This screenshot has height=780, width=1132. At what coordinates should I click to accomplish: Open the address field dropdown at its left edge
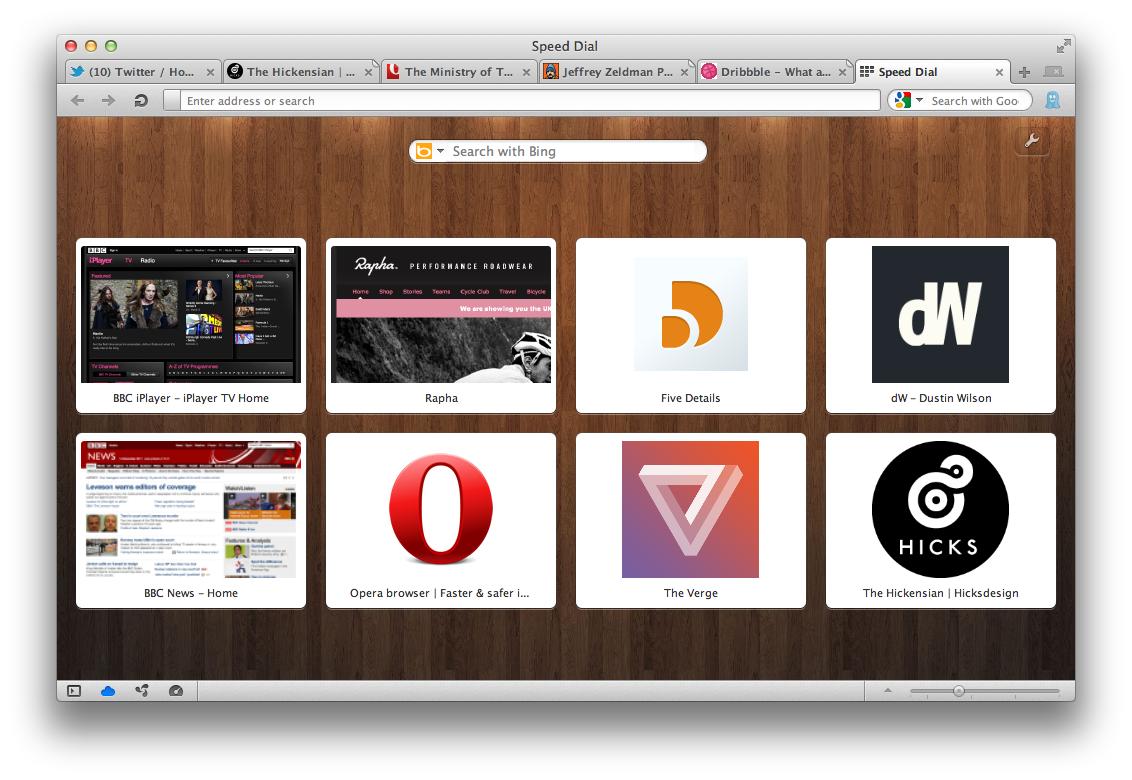tap(172, 100)
